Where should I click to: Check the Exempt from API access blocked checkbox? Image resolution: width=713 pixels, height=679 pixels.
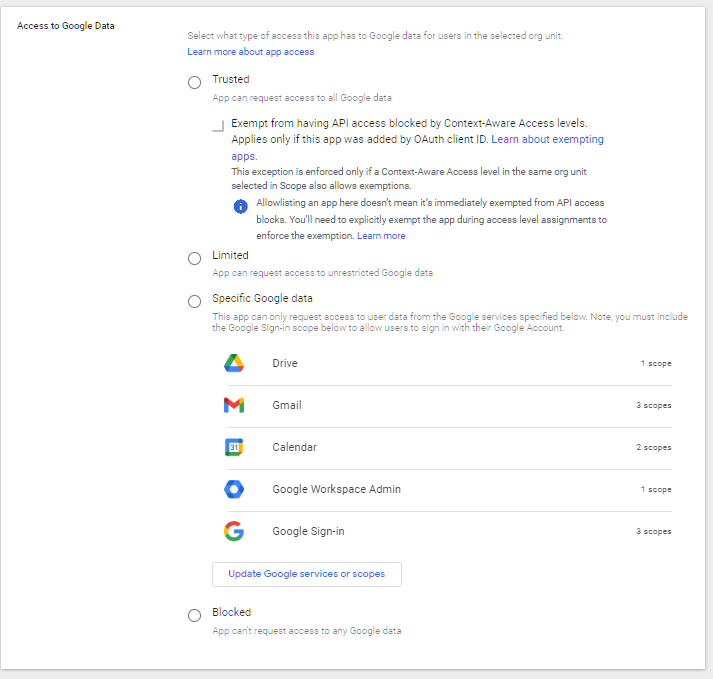[218, 126]
